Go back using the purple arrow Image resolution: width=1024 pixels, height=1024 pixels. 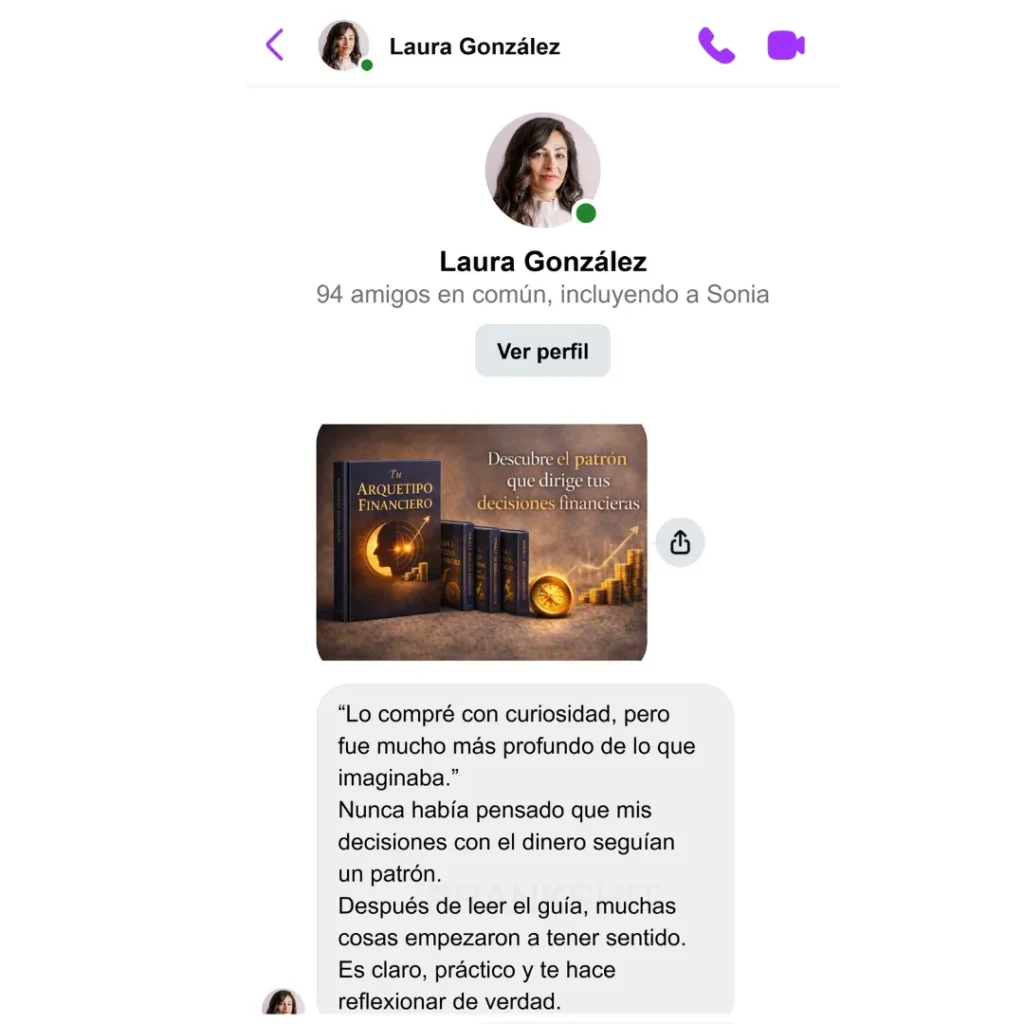coord(275,45)
